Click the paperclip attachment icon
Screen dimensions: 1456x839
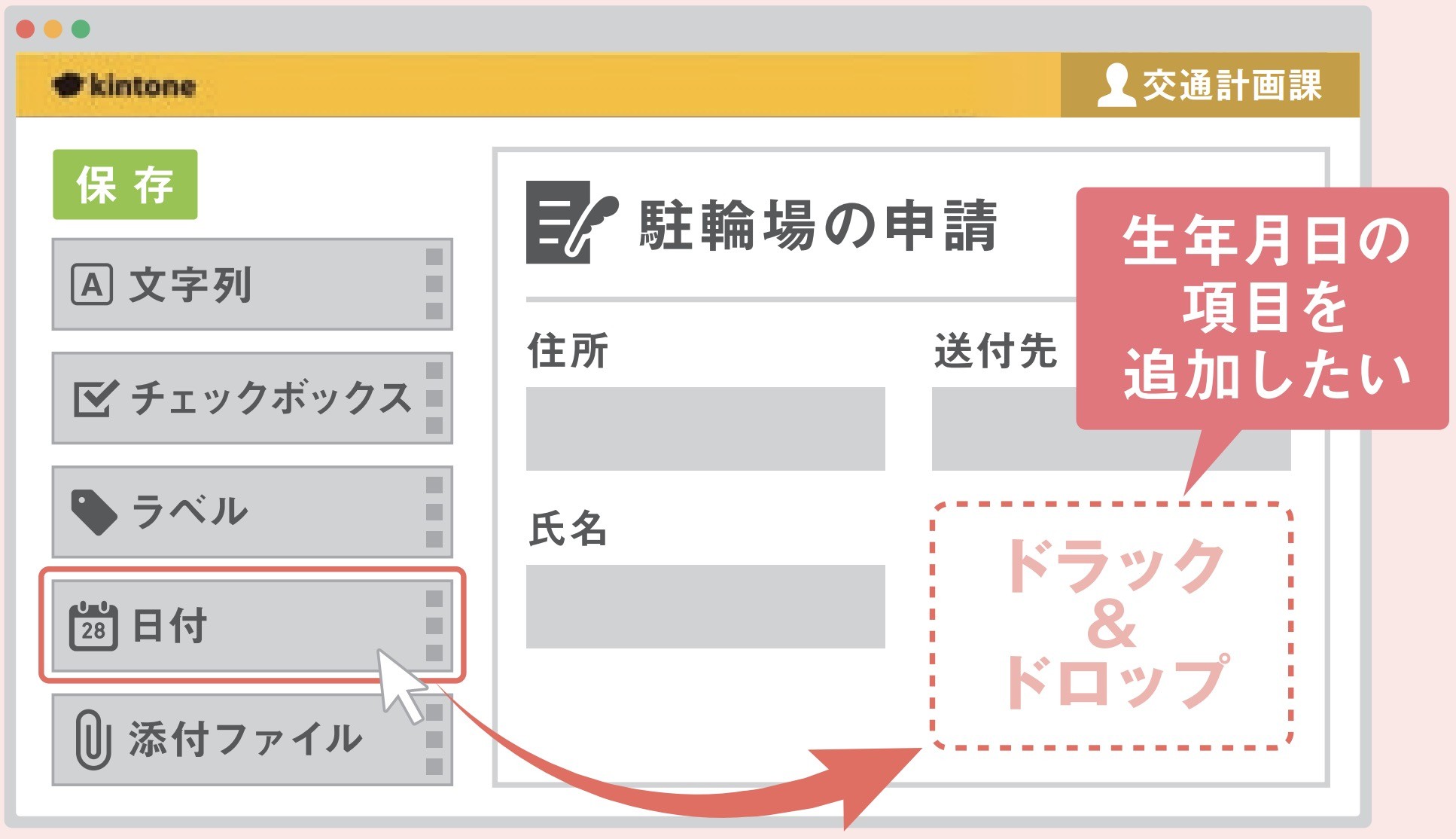coord(93,740)
